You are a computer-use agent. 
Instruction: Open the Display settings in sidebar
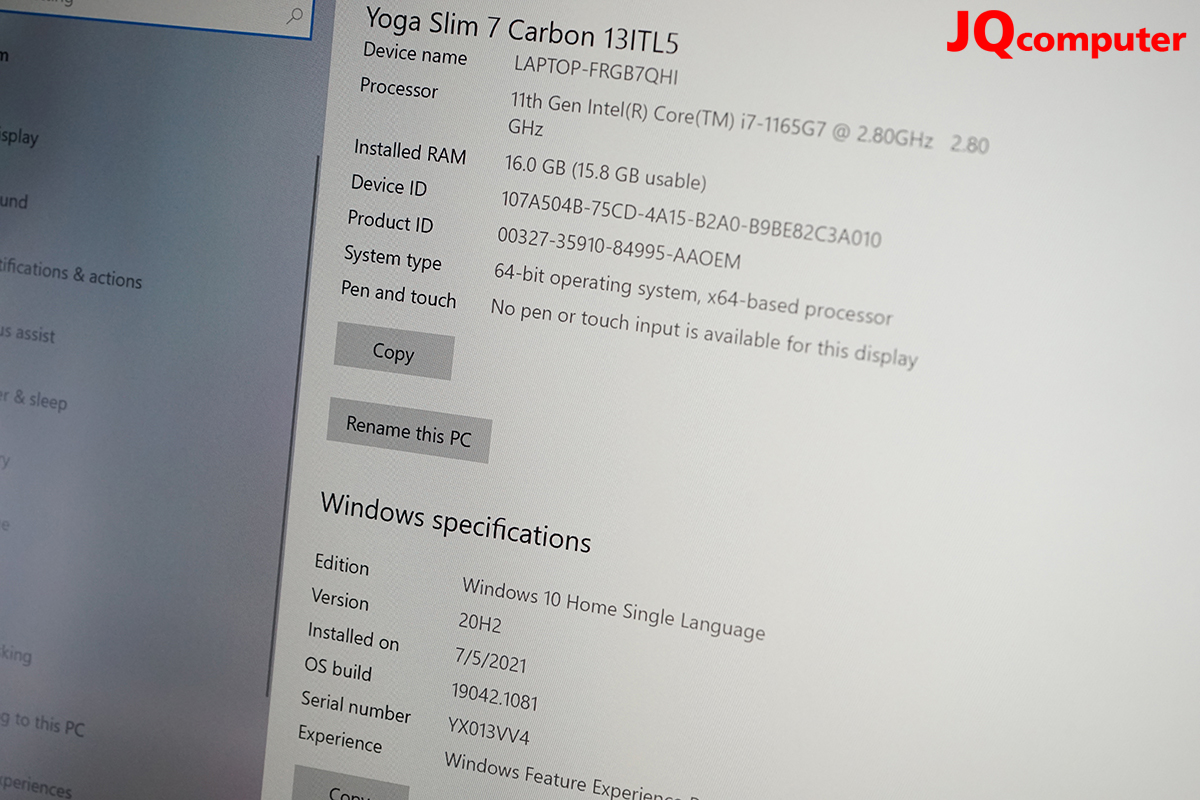[18, 136]
